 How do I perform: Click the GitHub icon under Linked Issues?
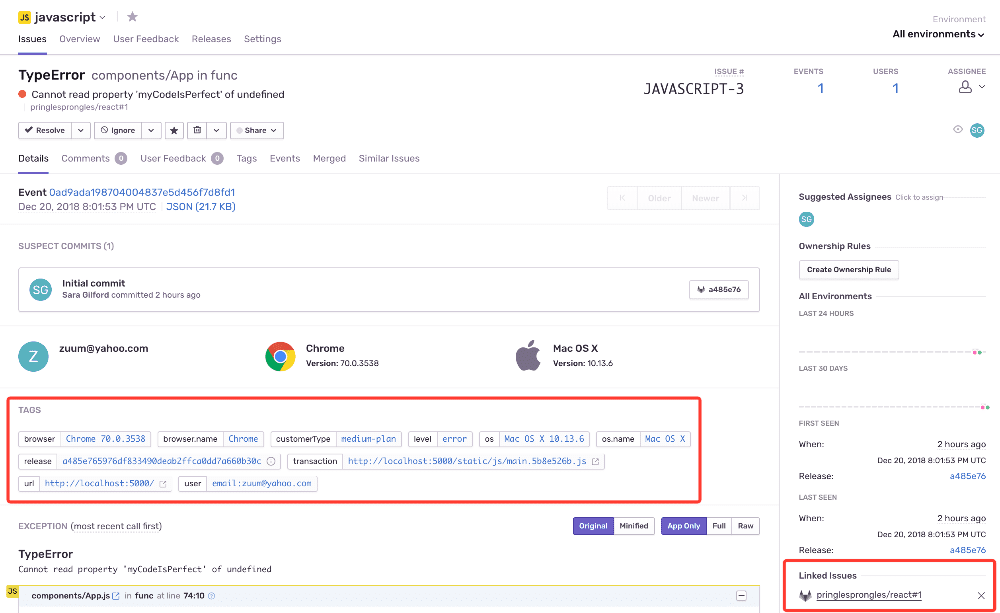pos(806,593)
